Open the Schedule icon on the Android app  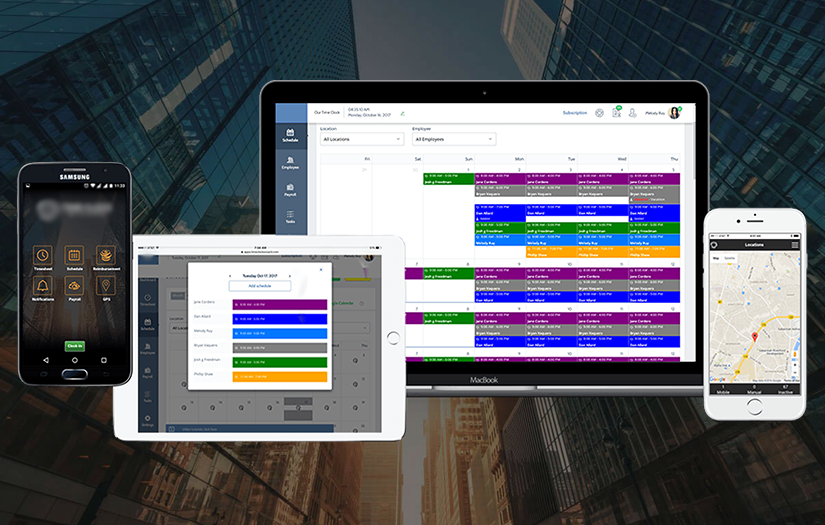[74, 256]
